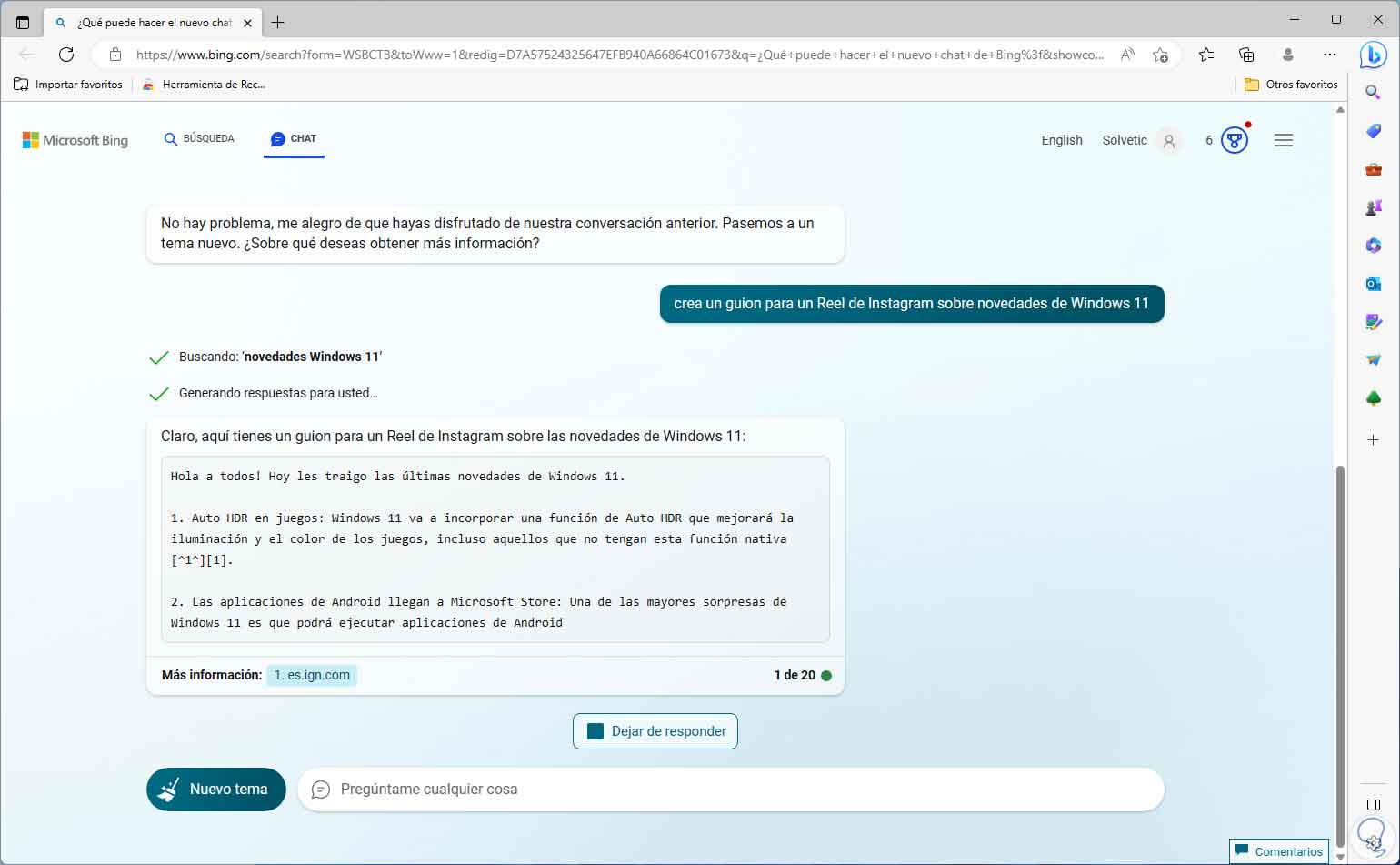This screenshot has width=1400, height=865.
Task: Close the '¿Qué puede hacer el nuevo chat' tab
Action: 247,23
